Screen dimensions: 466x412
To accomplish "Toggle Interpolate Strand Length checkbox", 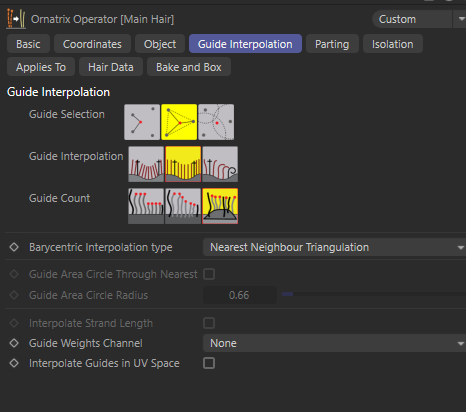I will click(209, 323).
